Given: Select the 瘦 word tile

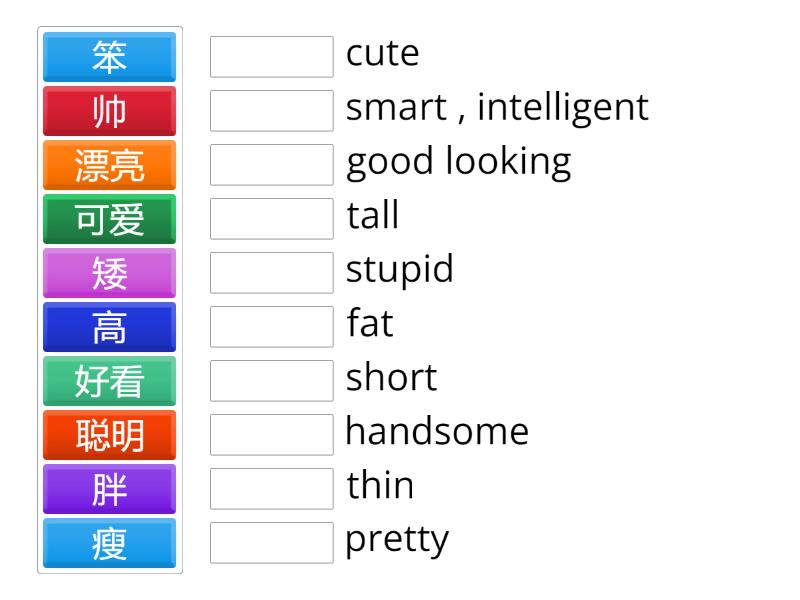Looking at the screenshot, I should pos(109,543).
